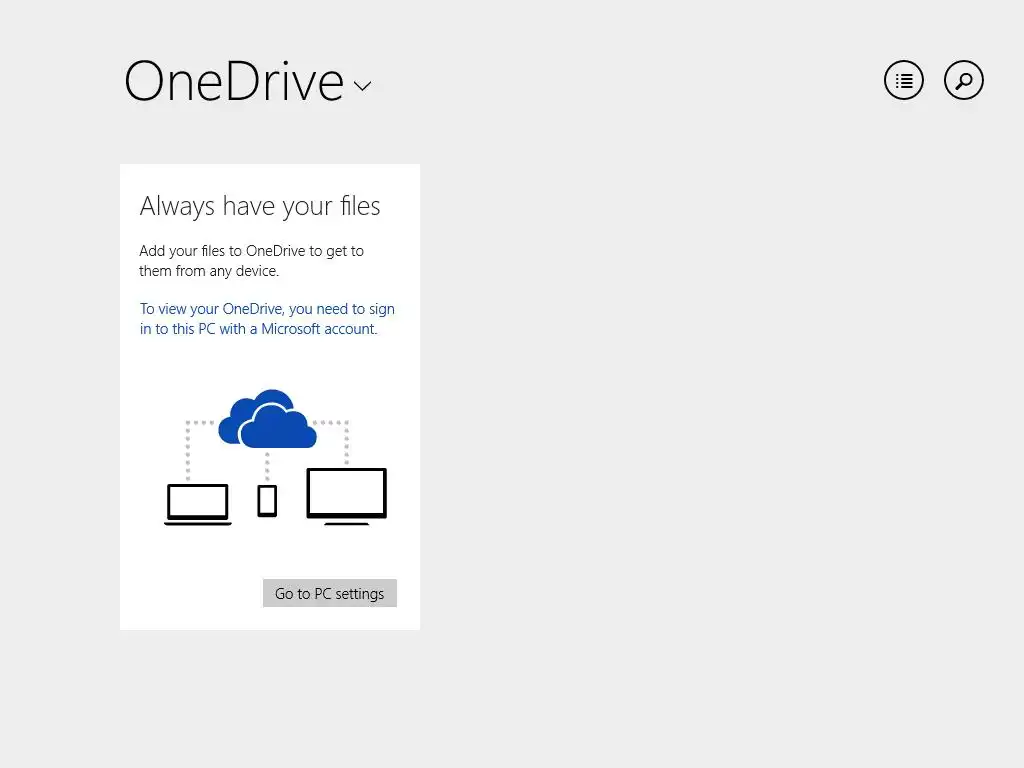Click the phone icon in the illustration
This screenshot has width=1024, height=768.
[x=267, y=501]
